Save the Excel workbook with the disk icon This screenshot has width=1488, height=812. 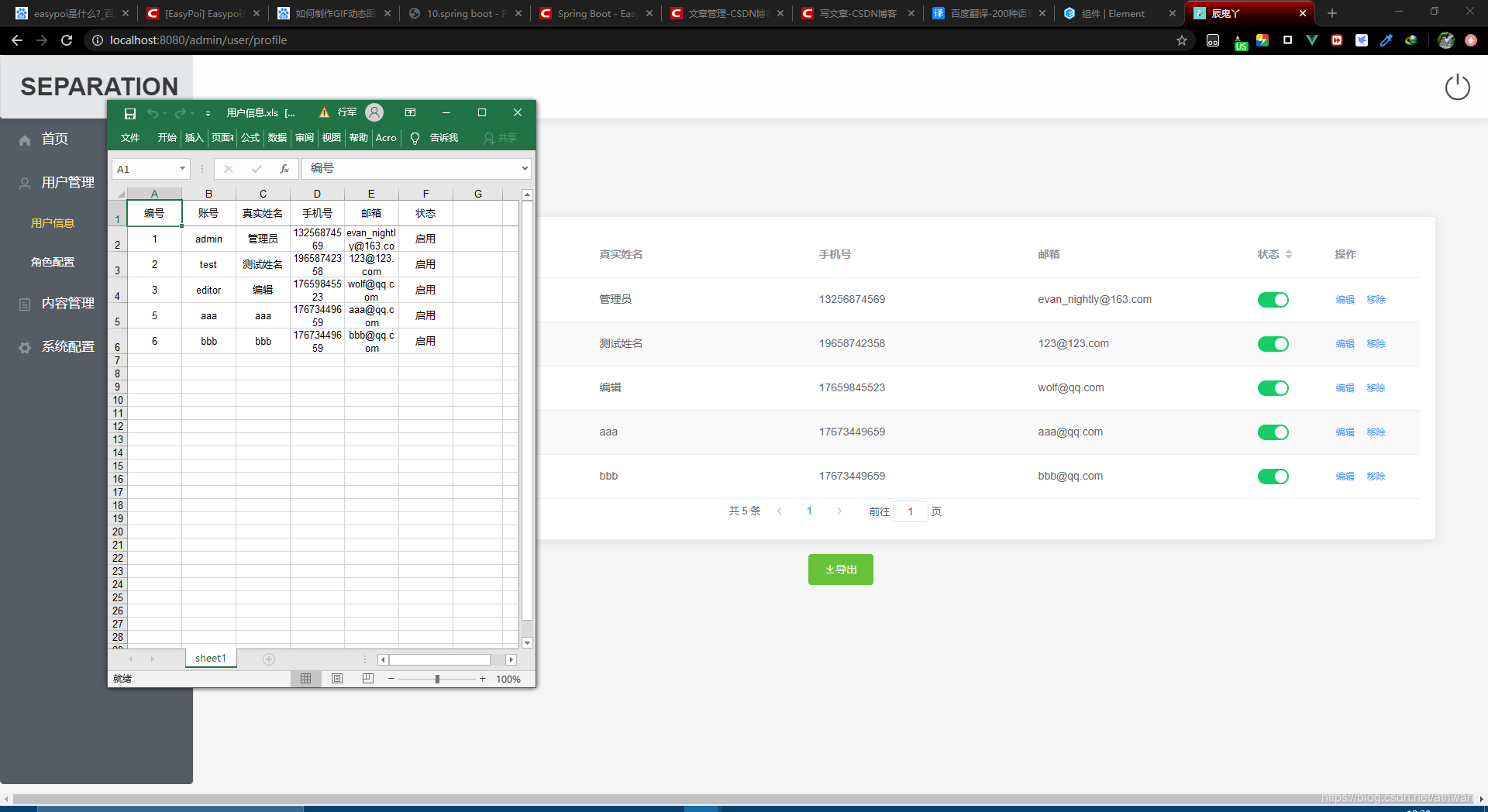(130, 113)
